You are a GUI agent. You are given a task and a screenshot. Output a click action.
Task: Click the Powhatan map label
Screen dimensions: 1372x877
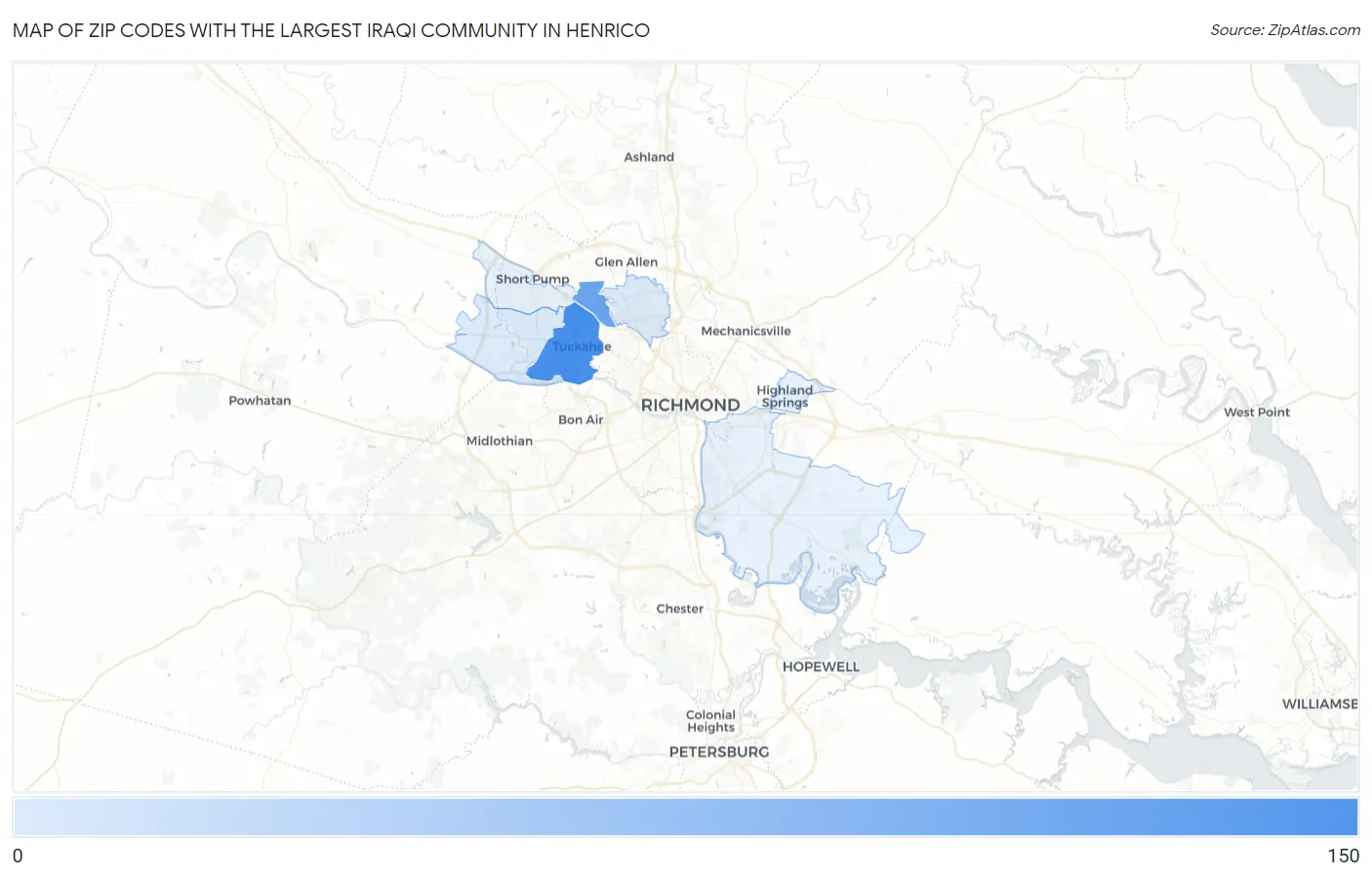(260, 400)
